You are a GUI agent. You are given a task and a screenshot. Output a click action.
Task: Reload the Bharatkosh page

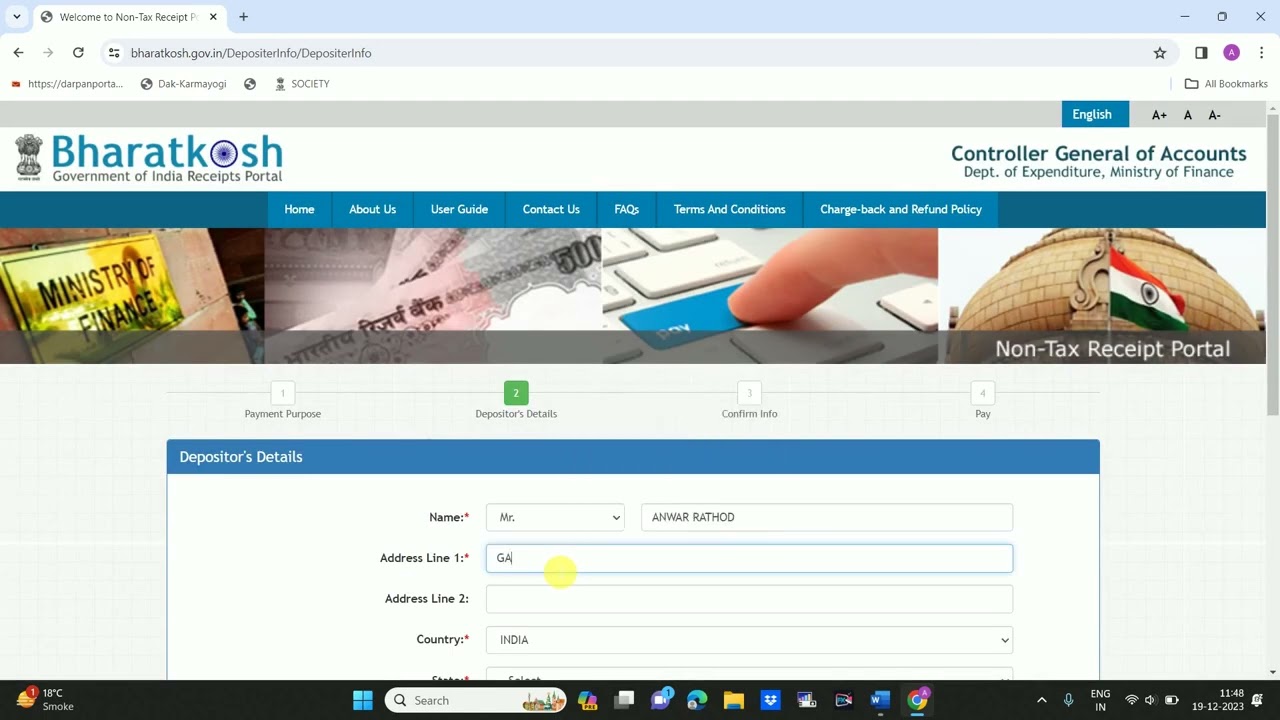pyautogui.click(x=78, y=53)
